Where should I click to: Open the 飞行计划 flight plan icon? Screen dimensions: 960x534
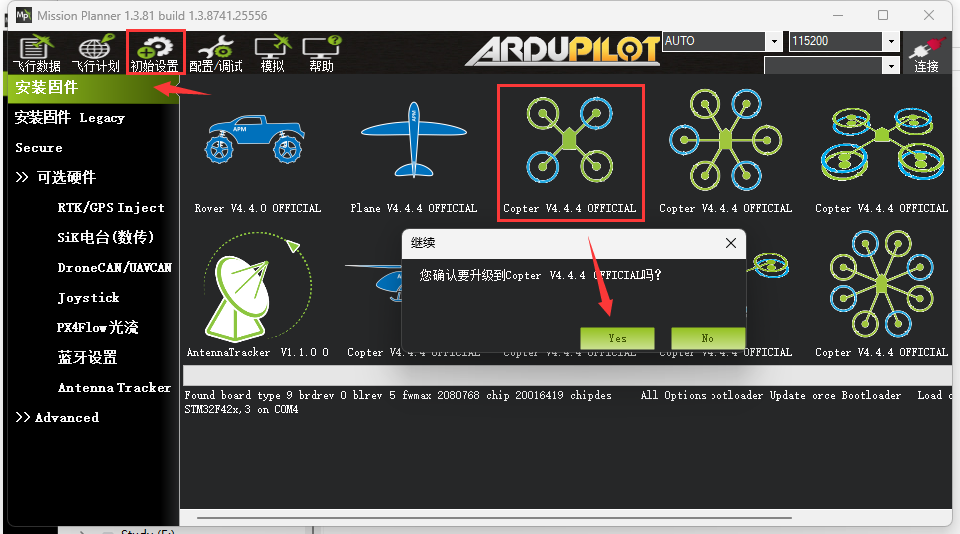tap(96, 53)
